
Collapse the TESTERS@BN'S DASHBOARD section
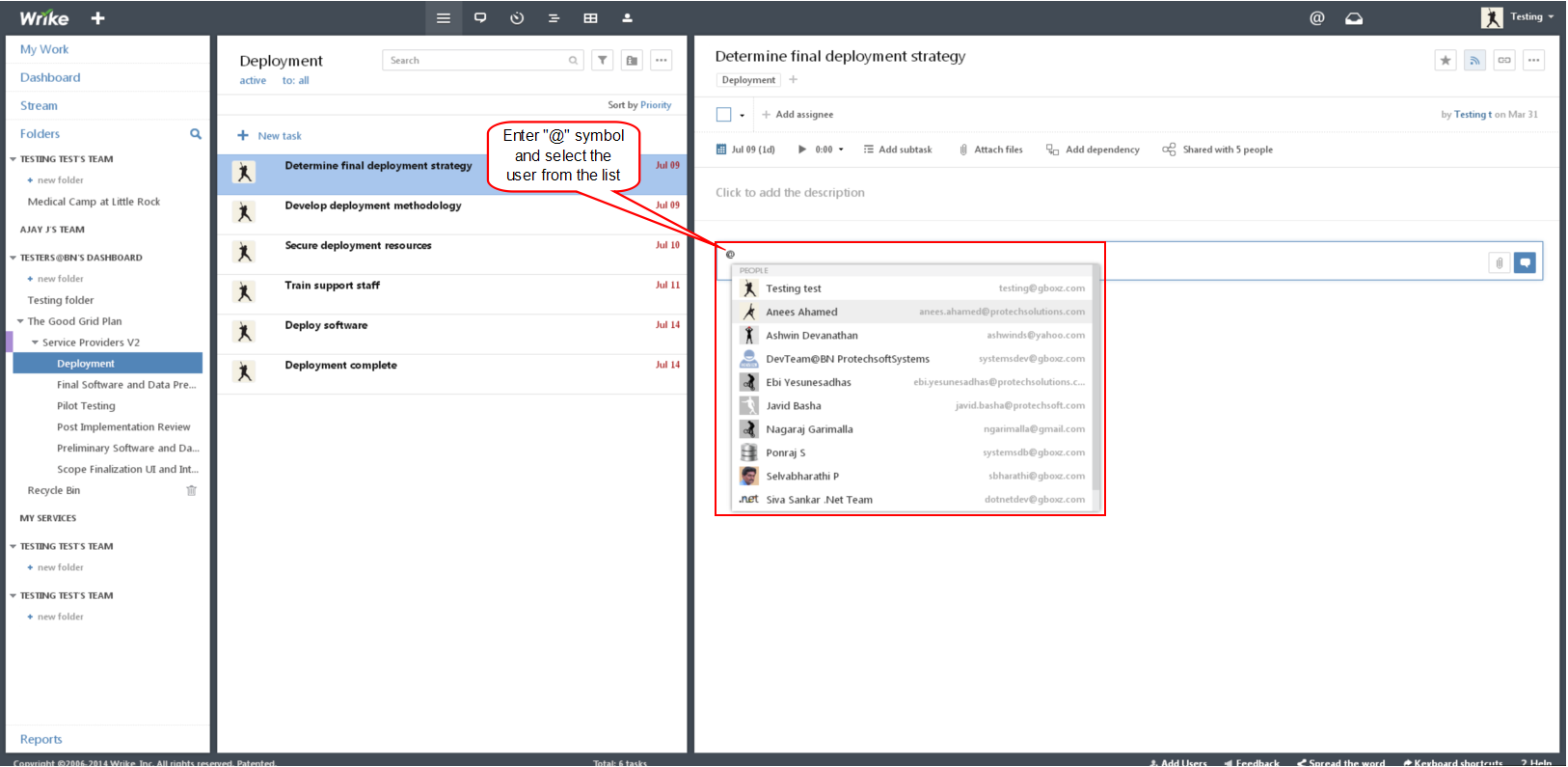[14, 259]
